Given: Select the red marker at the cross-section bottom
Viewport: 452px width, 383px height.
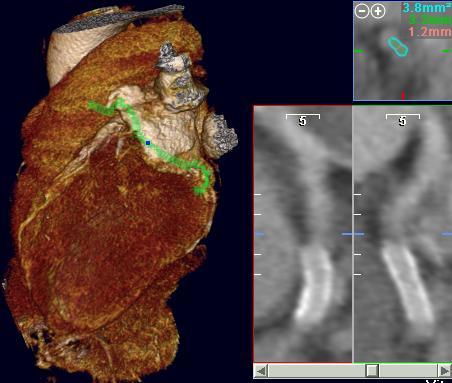Looking at the screenshot, I should [x=403, y=95].
